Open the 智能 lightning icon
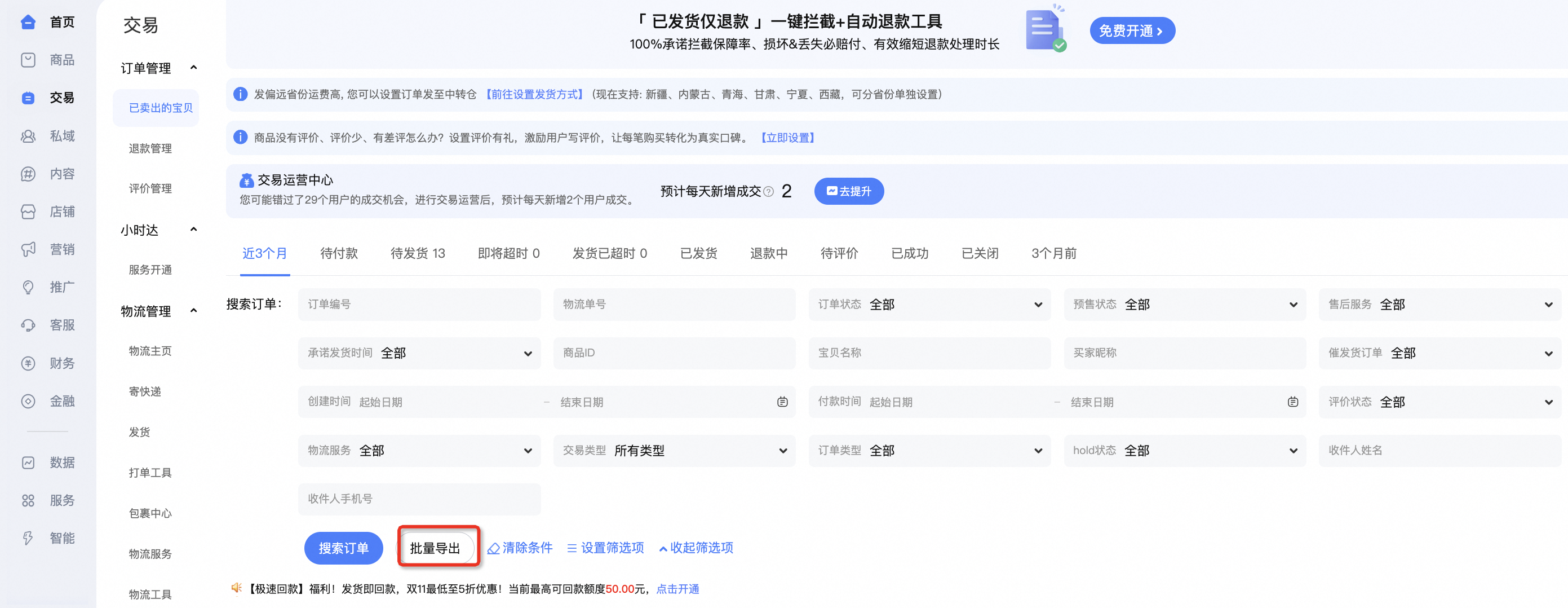 pos(28,538)
